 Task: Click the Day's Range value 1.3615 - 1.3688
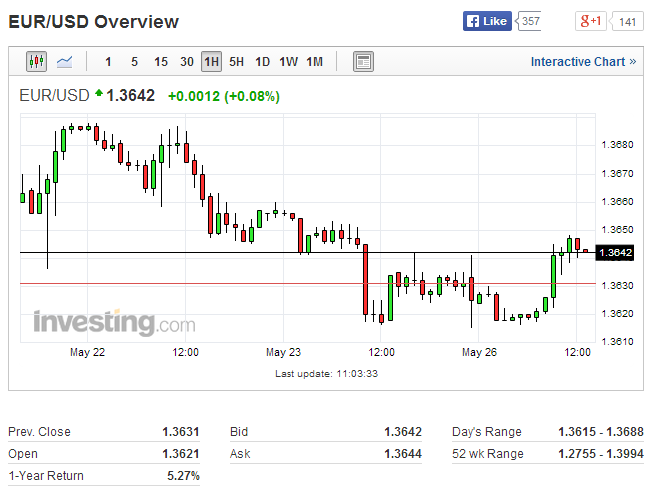click(601, 432)
